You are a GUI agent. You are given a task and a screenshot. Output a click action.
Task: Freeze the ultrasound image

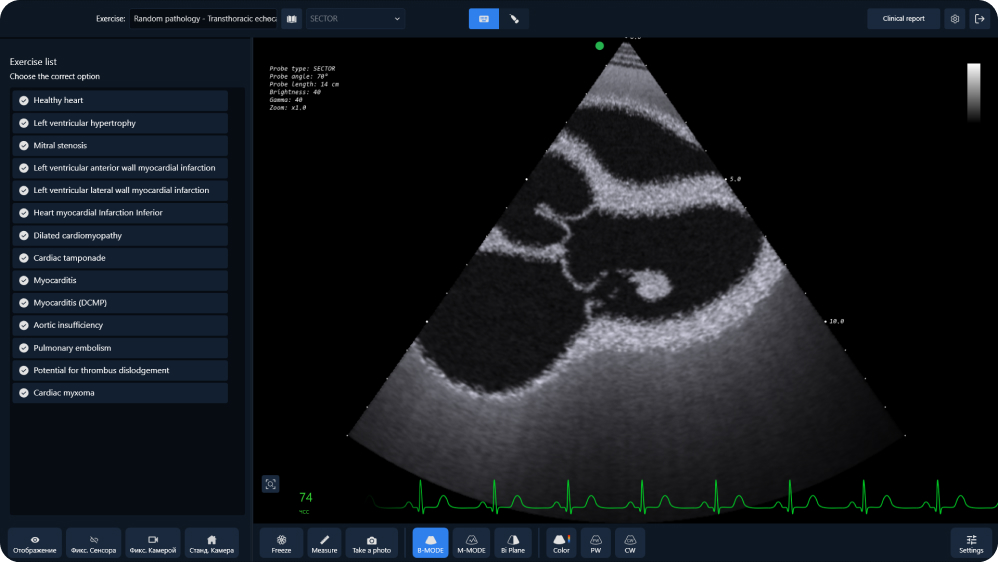[281, 543]
